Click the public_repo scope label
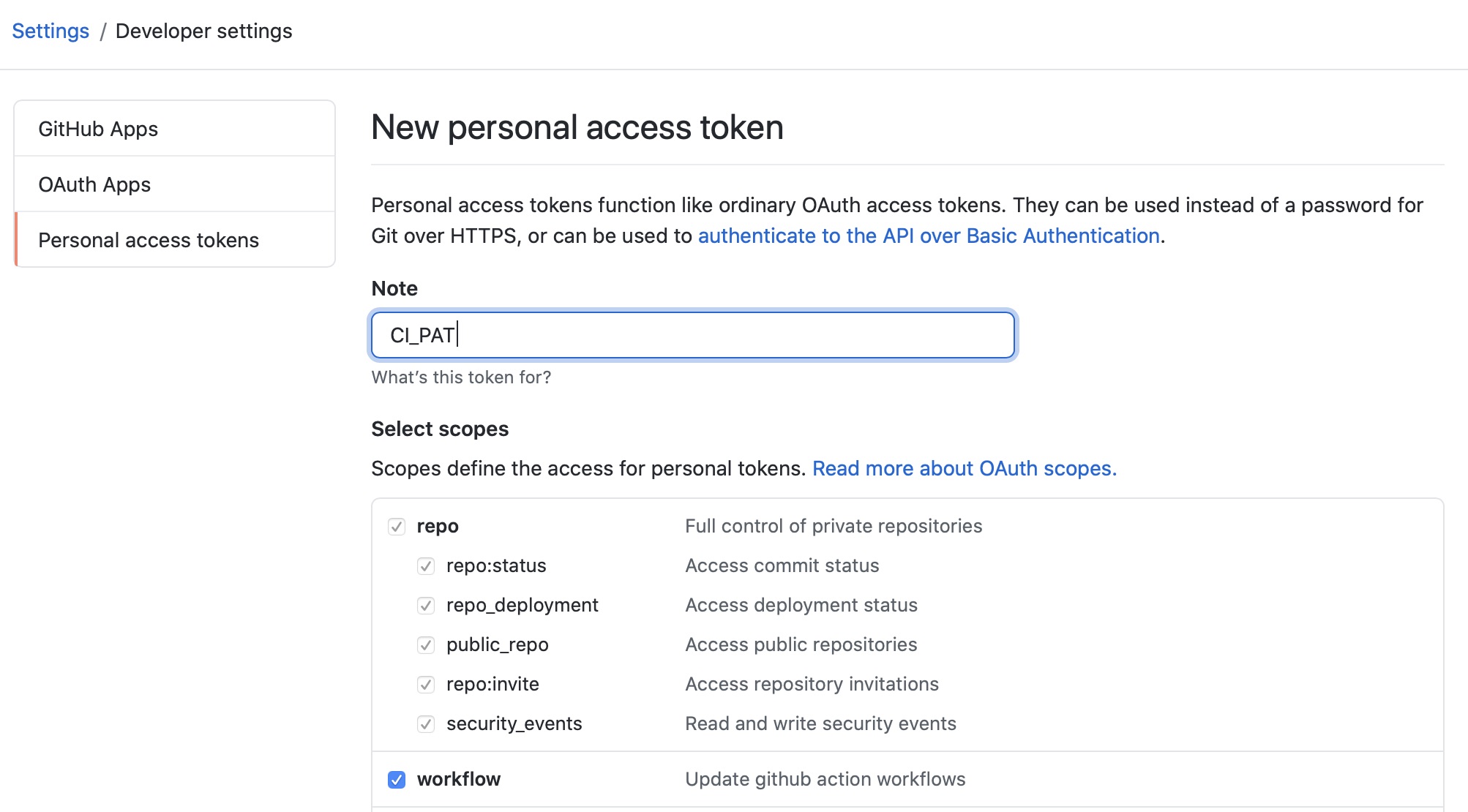This screenshot has height=812, width=1468. click(498, 644)
